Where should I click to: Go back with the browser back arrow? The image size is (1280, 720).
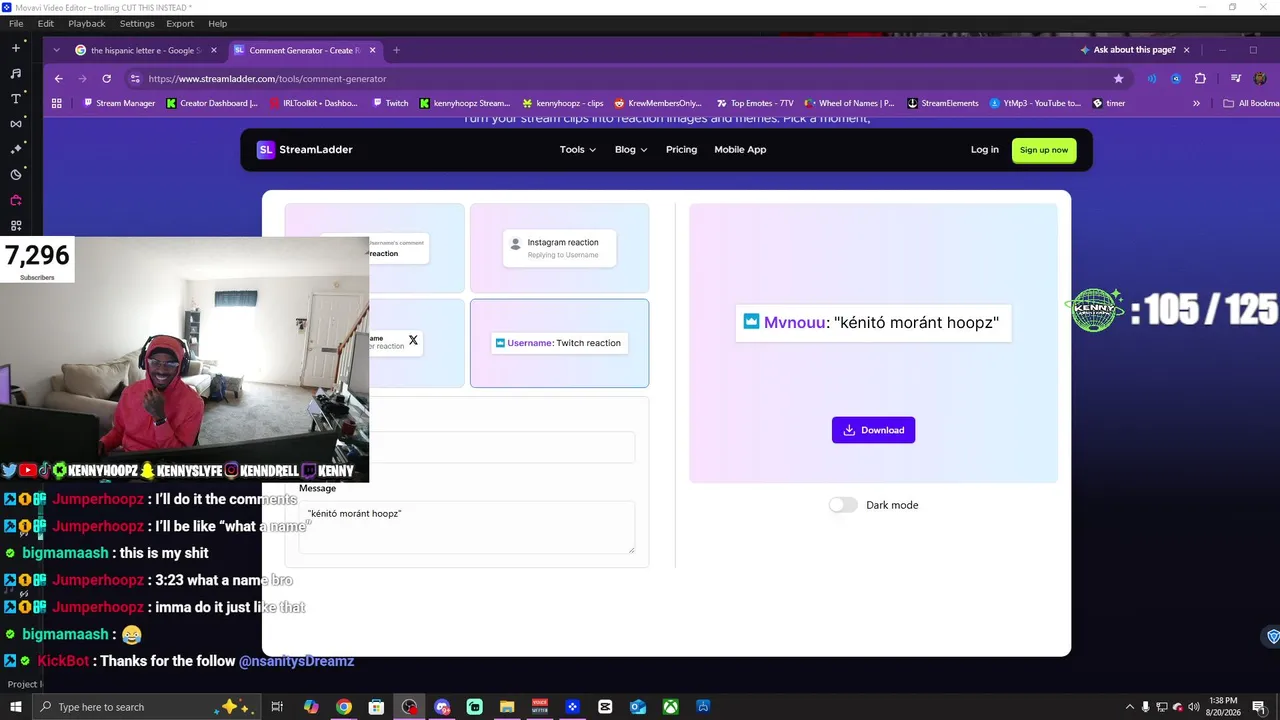[x=59, y=79]
